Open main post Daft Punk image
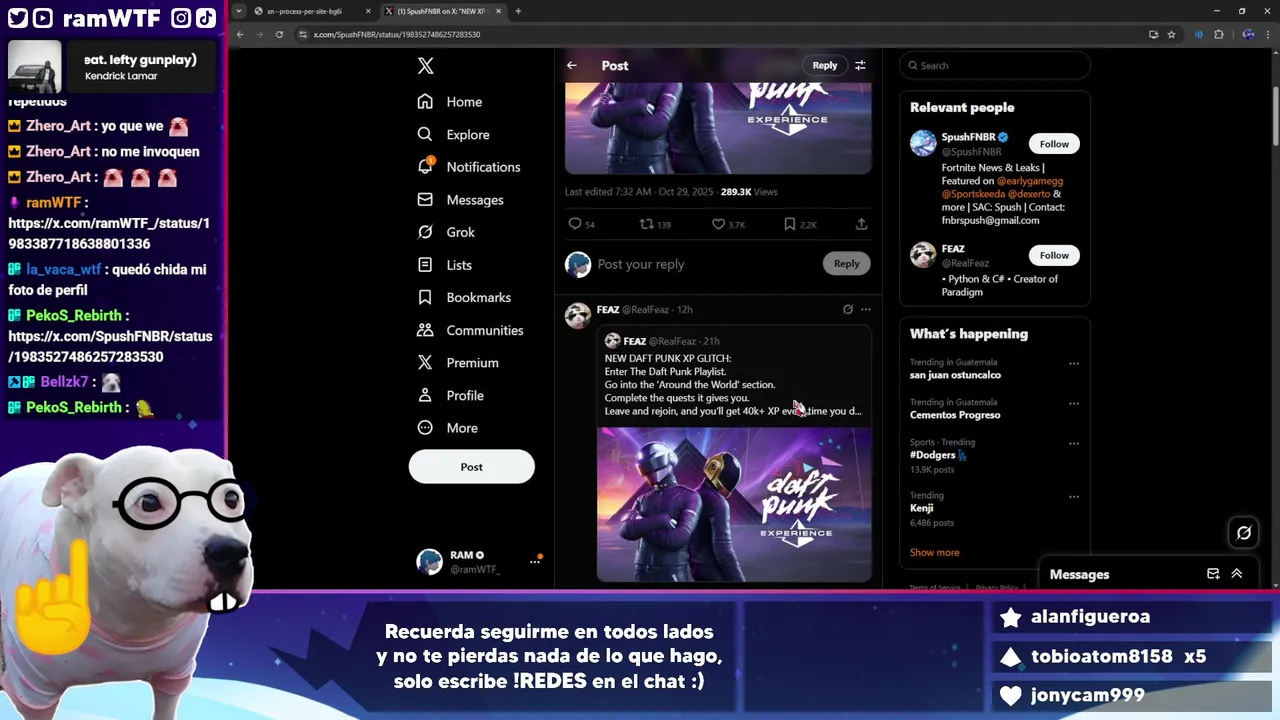The height and width of the screenshot is (720, 1280). click(718, 128)
